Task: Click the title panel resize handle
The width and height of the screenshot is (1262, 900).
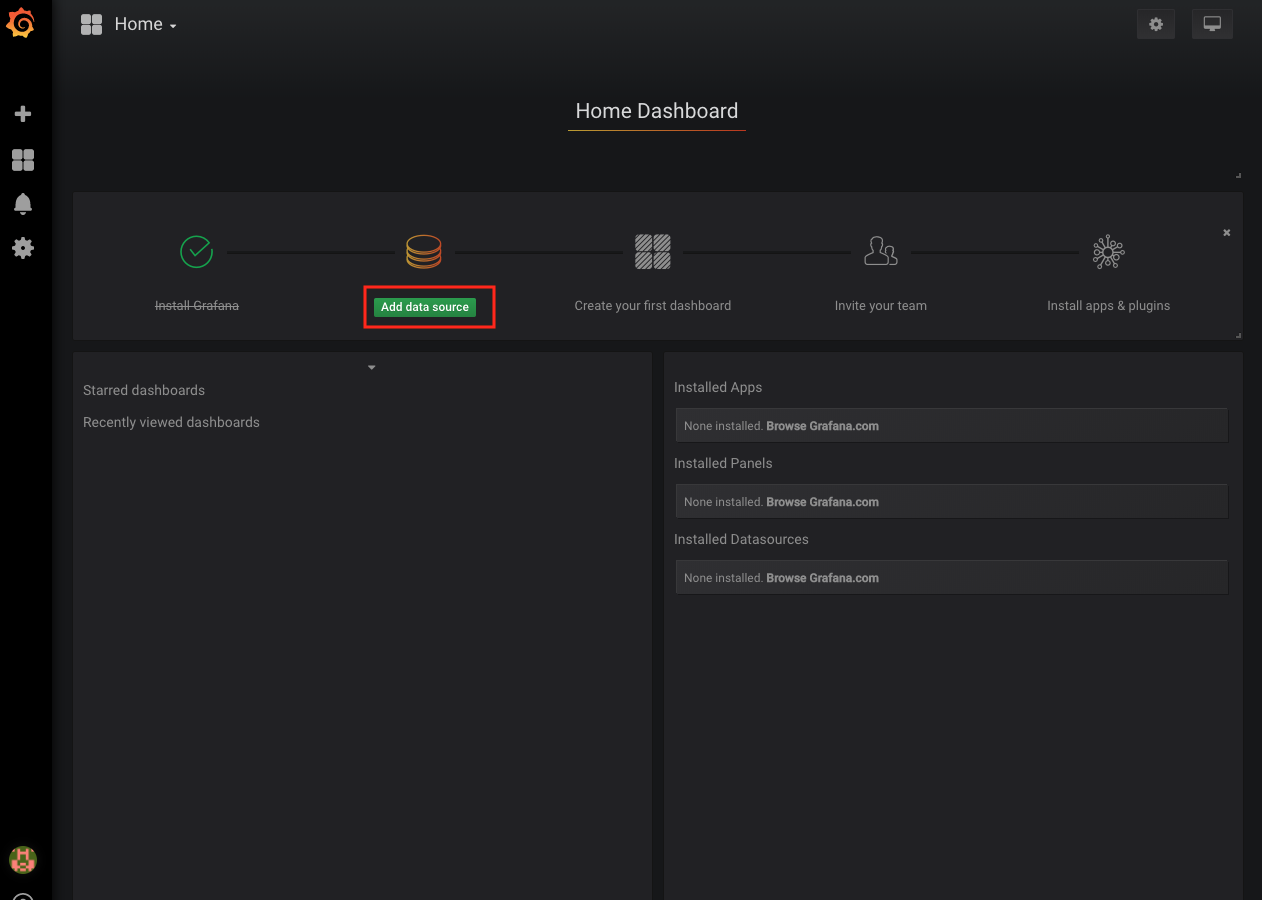Action: [1238, 175]
